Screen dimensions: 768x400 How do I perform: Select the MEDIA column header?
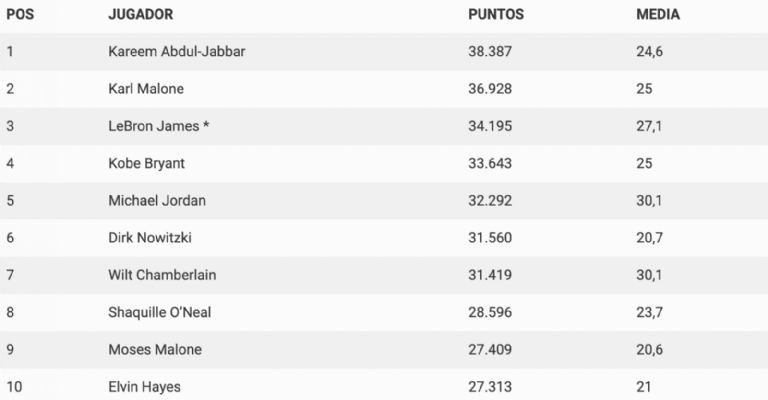click(x=658, y=15)
